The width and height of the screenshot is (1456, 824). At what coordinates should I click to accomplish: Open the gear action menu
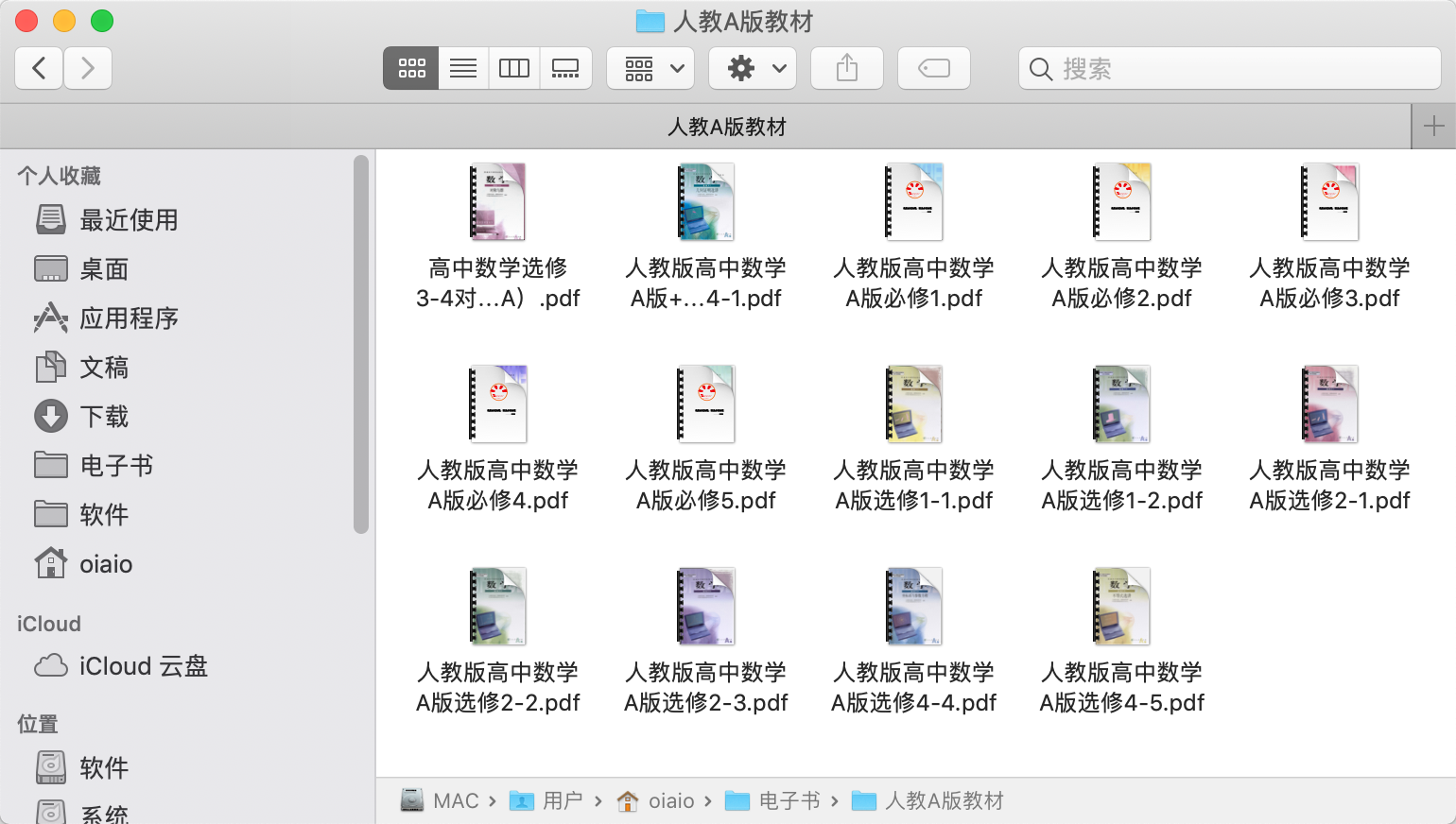click(754, 68)
